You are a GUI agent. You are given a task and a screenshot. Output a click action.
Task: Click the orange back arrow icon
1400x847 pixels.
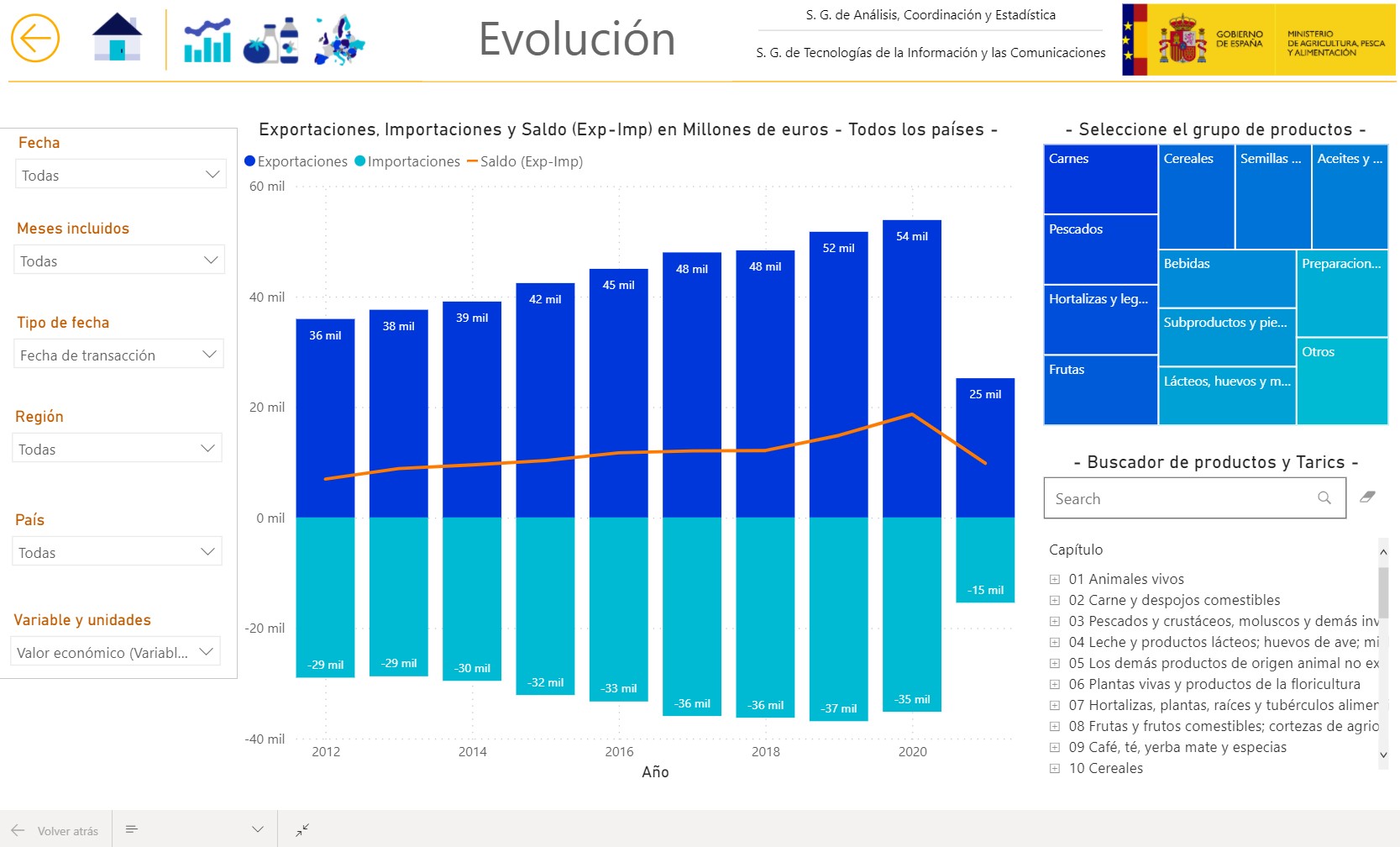click(x=35, y=39)
